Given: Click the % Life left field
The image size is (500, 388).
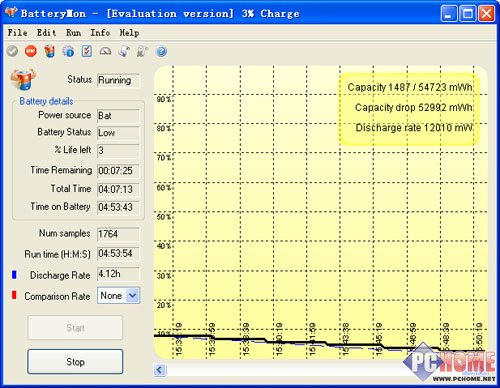Looking at the screenshot, I should coord(118,151).
